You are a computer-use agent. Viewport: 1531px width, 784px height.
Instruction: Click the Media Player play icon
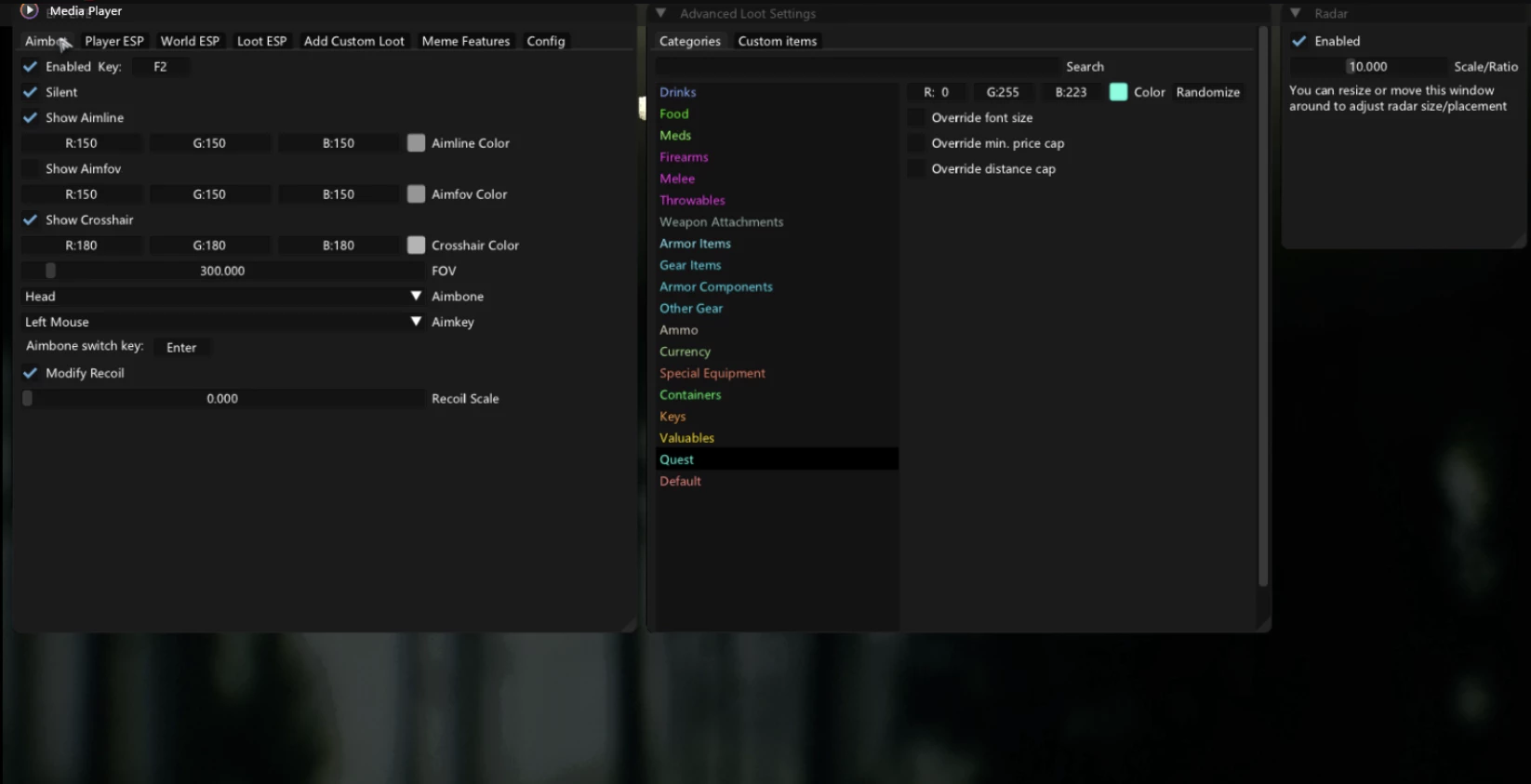coord(30,11)
